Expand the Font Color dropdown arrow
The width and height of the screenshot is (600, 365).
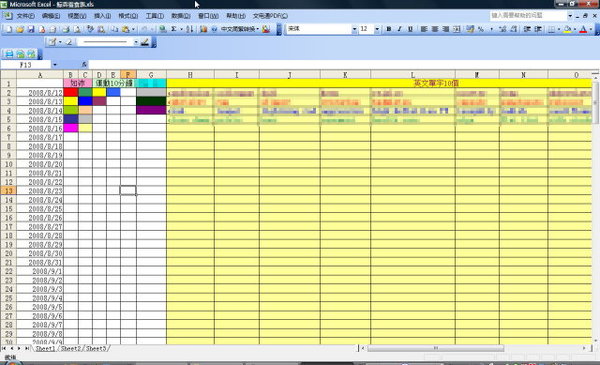tap(591, 29)
